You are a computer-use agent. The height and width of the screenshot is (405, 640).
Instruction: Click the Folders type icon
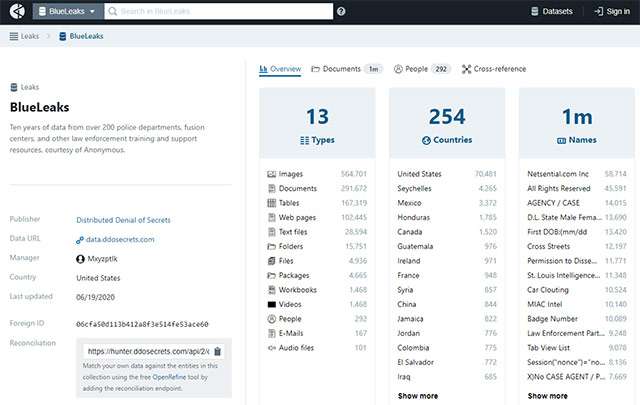(271, 247)
